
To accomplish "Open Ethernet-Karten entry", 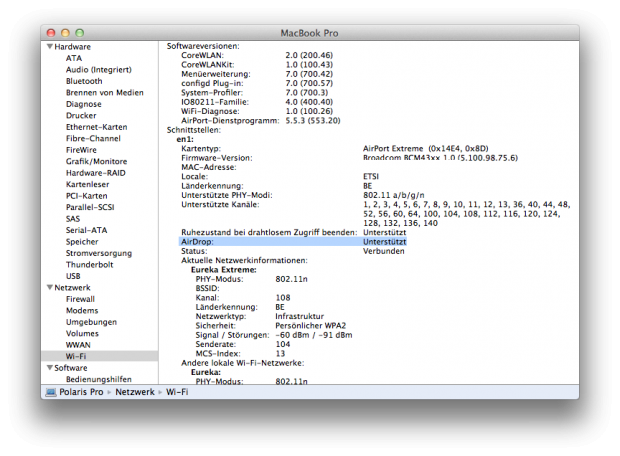I will coord(96,127).
